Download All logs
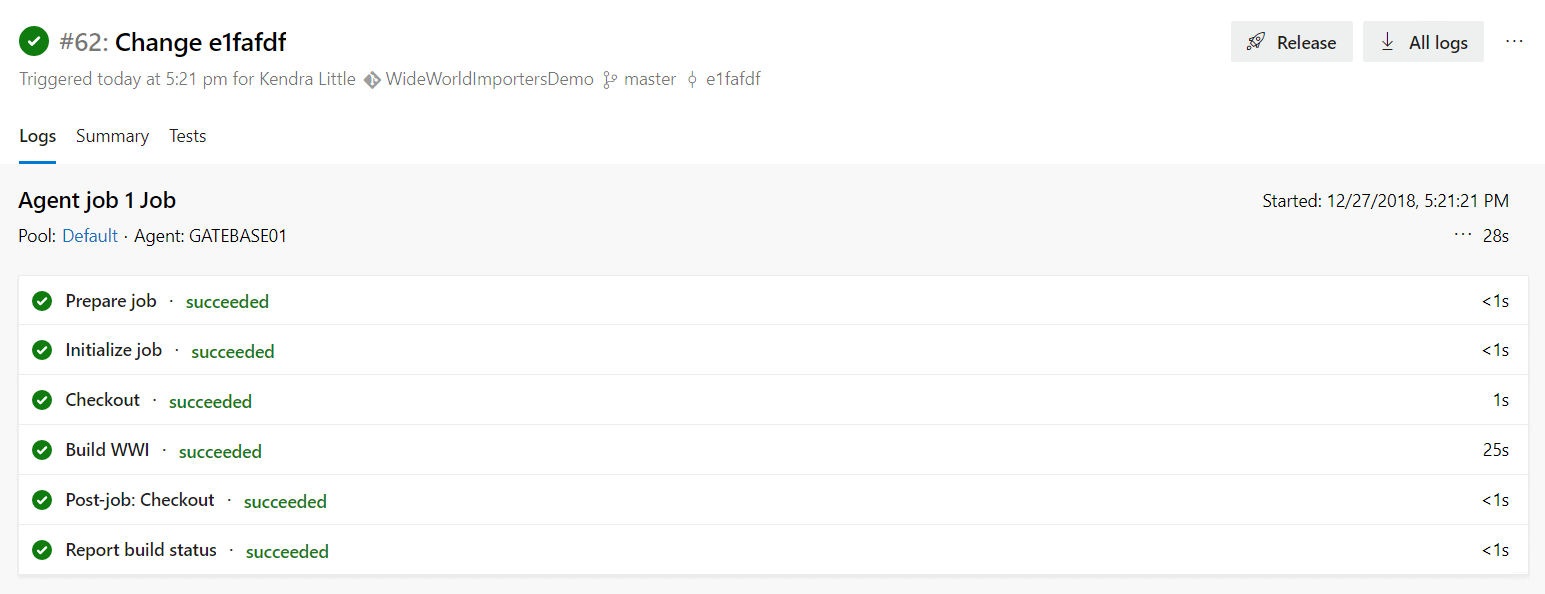The height and width of the screenshot is (594, 1545). tap(1423, 42)
